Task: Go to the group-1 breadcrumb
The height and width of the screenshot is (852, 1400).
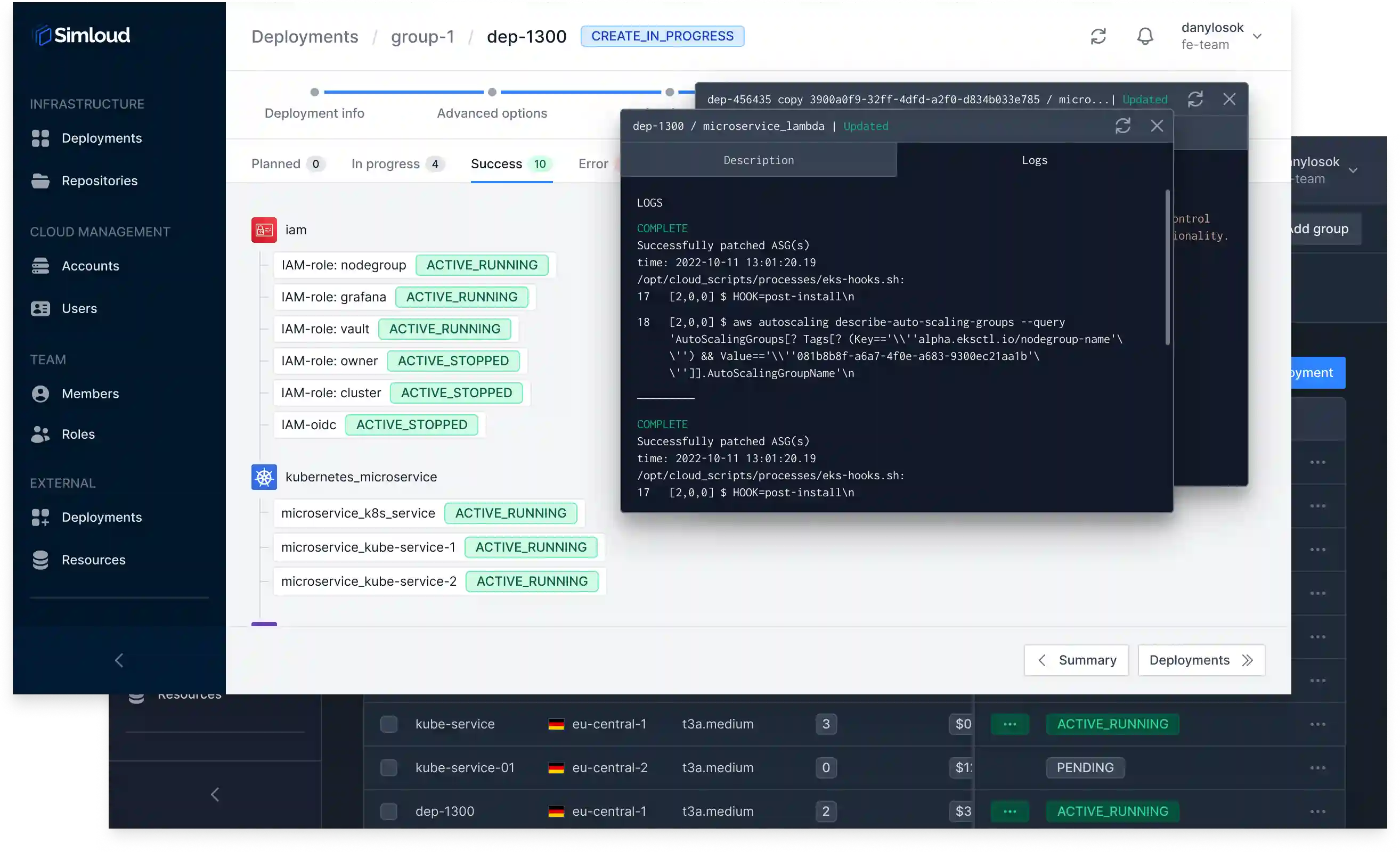Action: [x=422, y=36]
